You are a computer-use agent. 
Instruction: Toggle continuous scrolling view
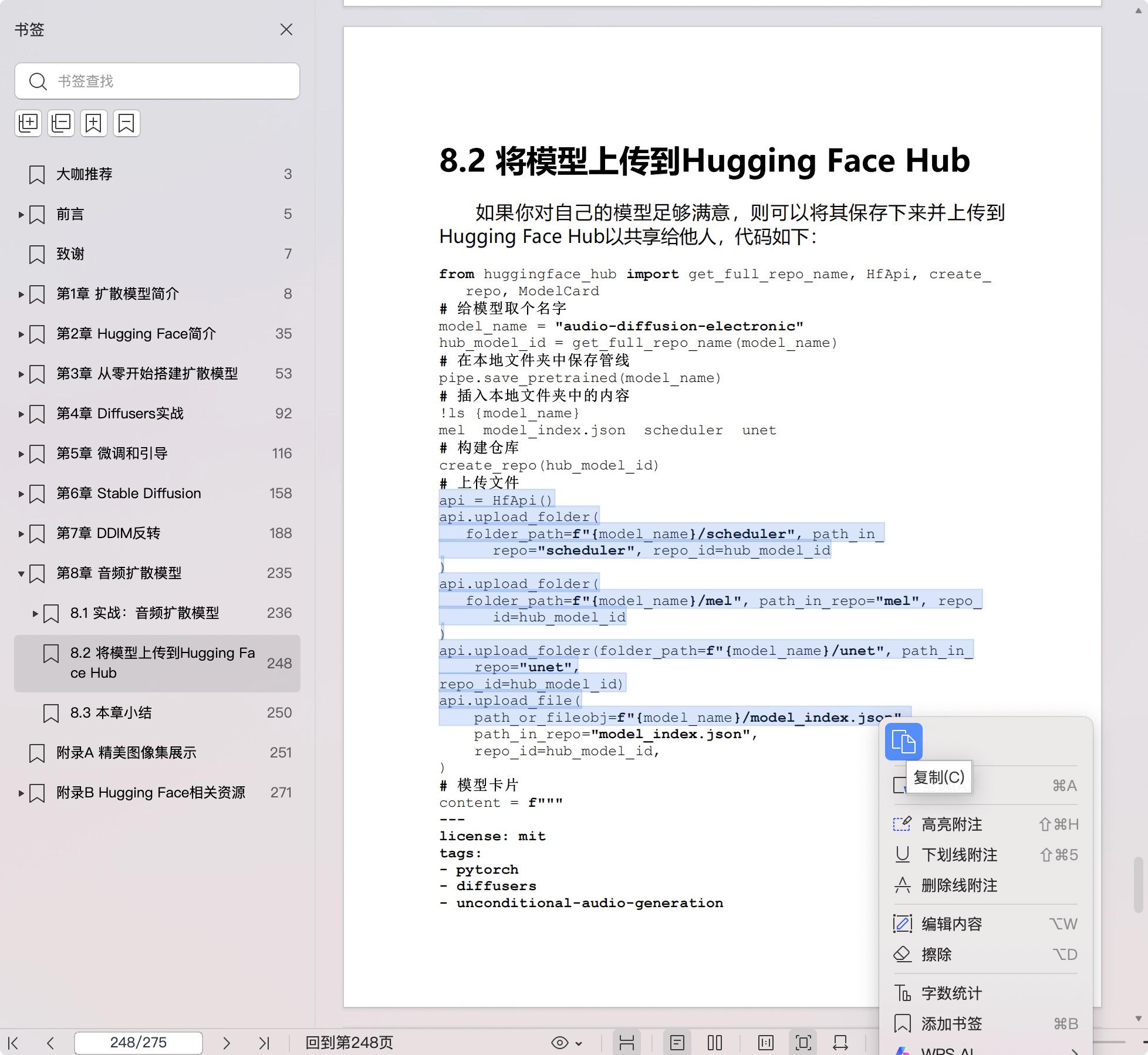pyautogui.click(x=627, y=1043)
